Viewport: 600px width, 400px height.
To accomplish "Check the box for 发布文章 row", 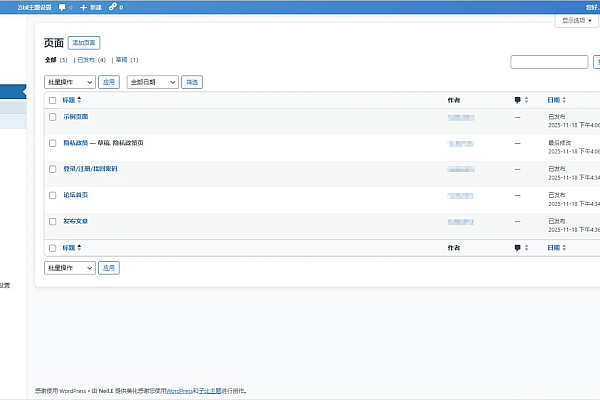I will click(52, 222).
